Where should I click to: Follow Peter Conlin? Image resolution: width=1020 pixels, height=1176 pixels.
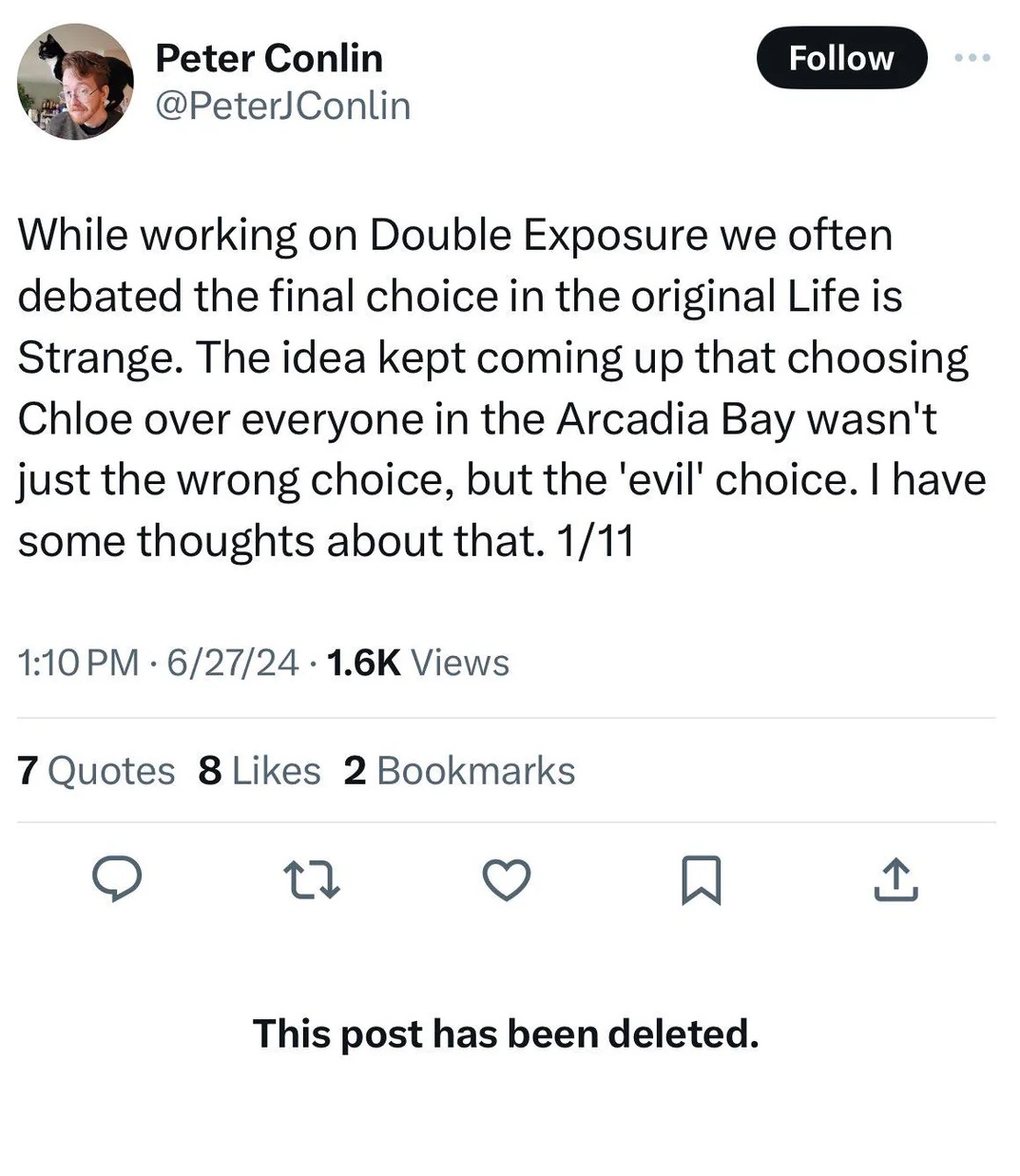point(840,59)
